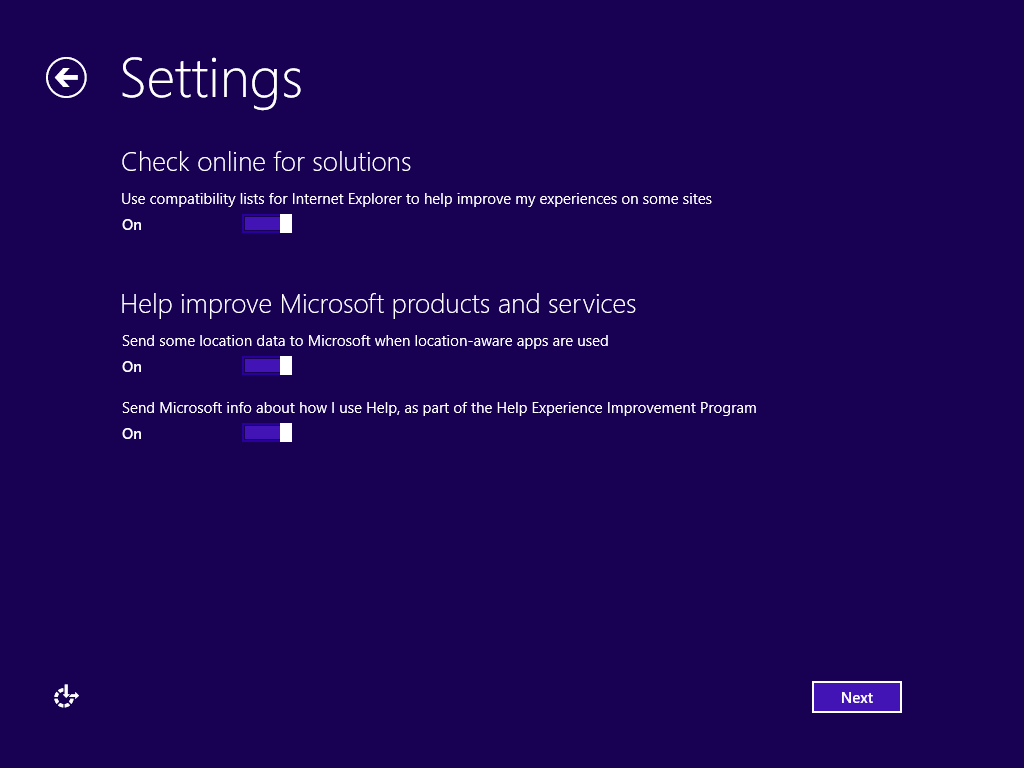Click white thumb of compatibility lists switch

coord(286,224)
